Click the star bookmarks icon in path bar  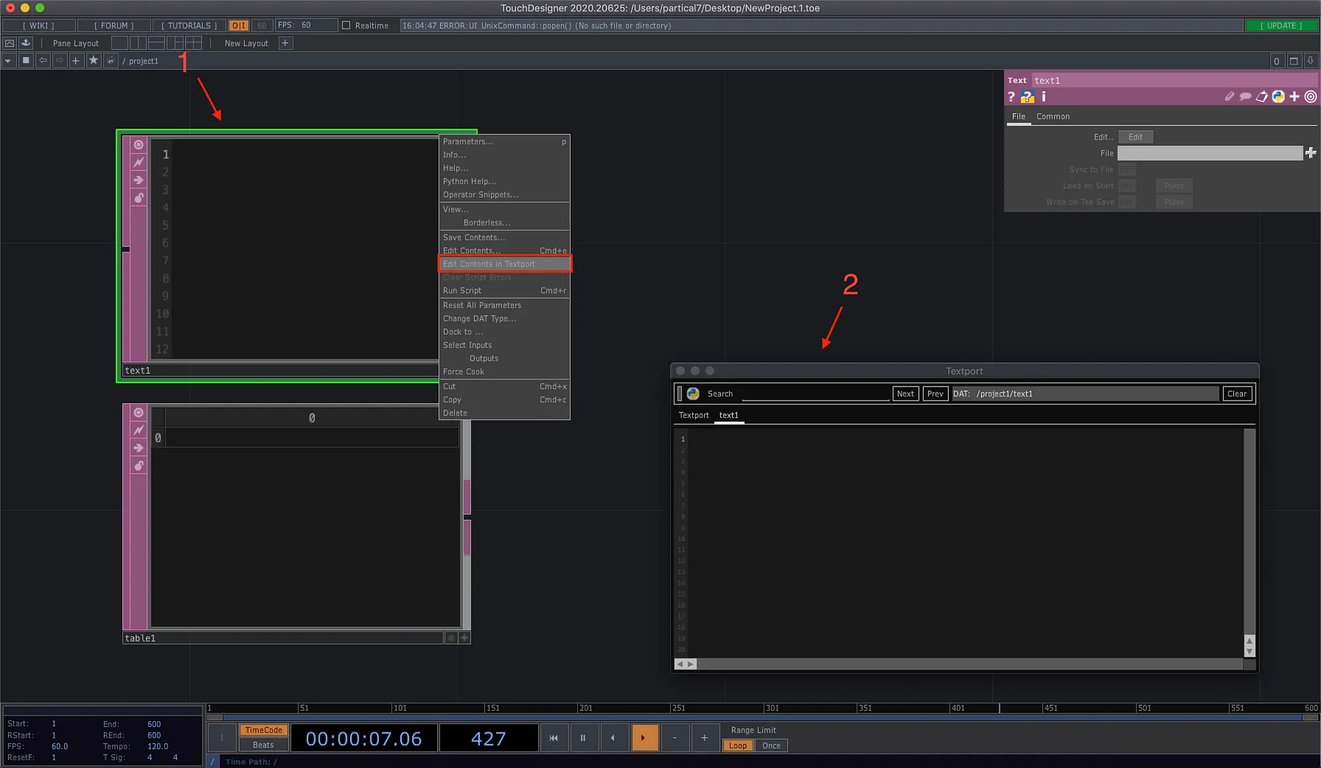coord(93,61)
